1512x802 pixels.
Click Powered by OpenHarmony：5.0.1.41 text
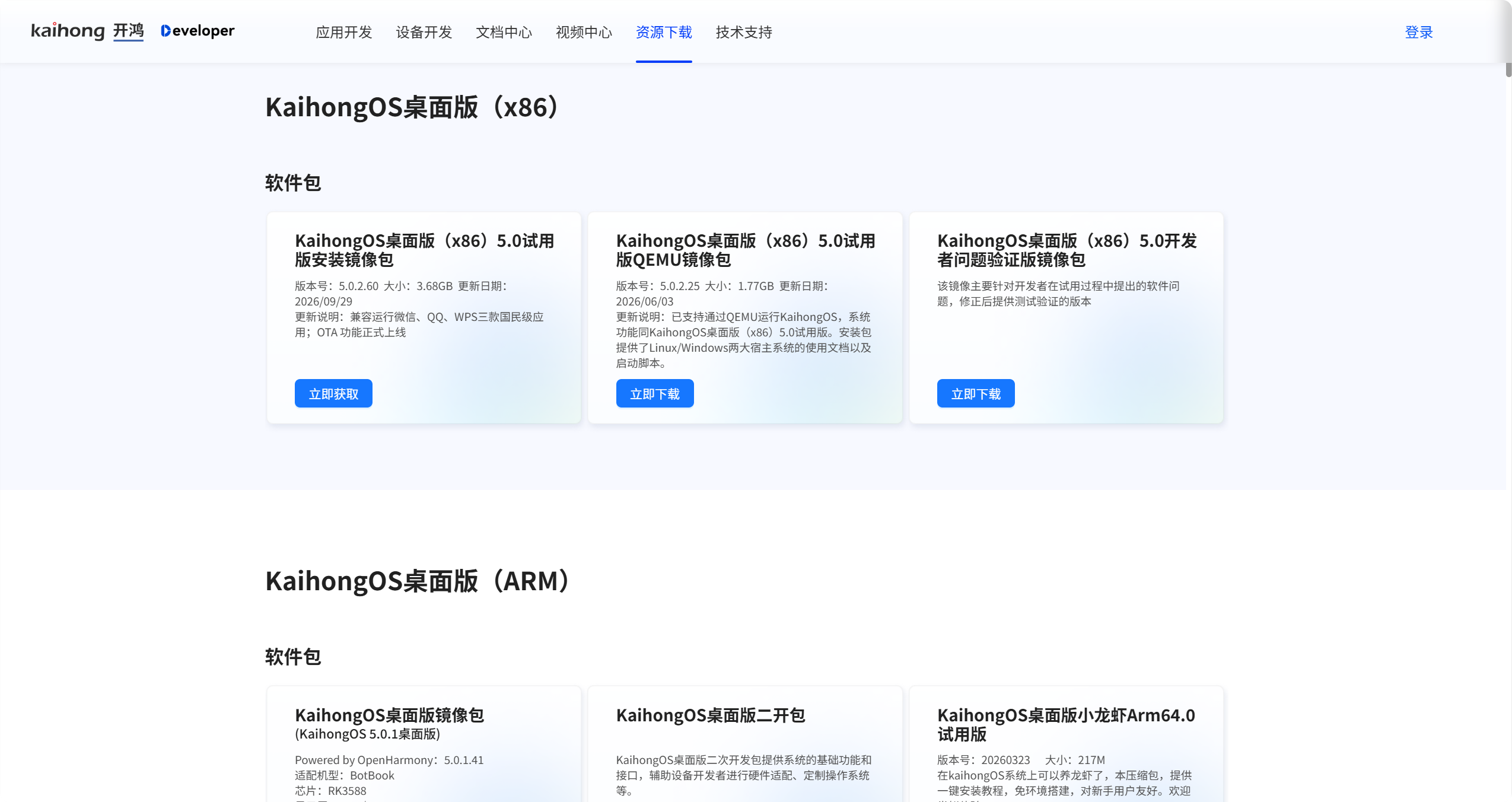(389, 760)
